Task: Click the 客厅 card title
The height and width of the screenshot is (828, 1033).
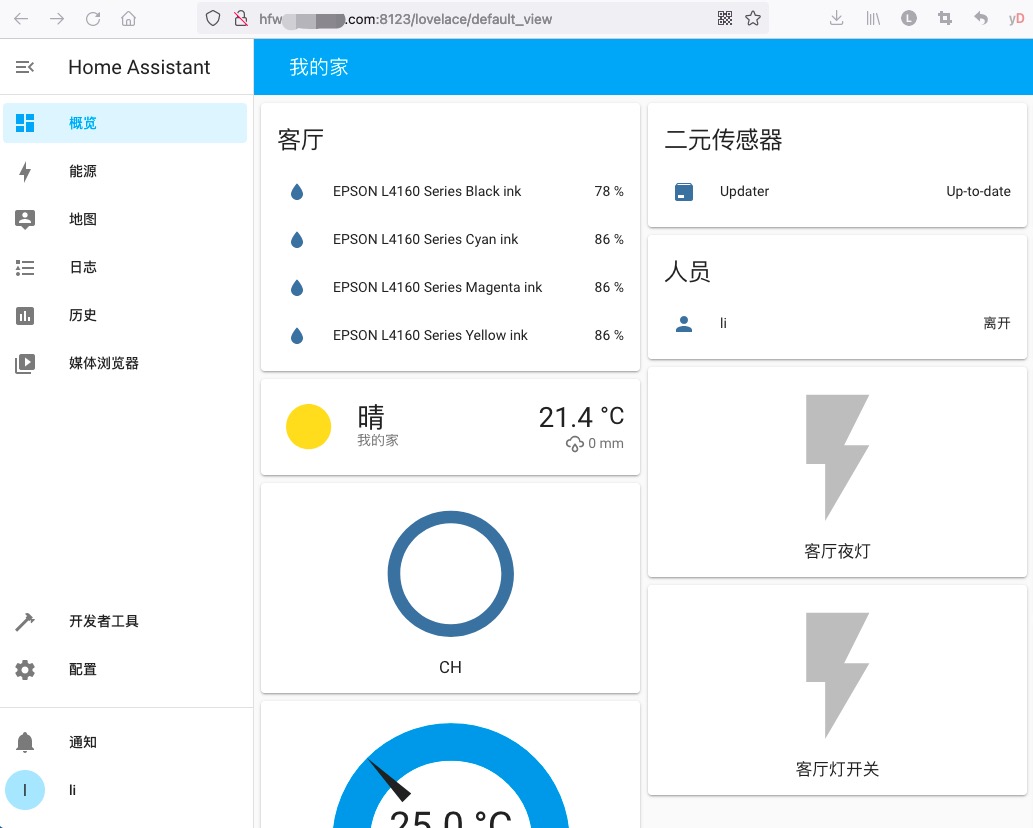Action: (300, 140)
